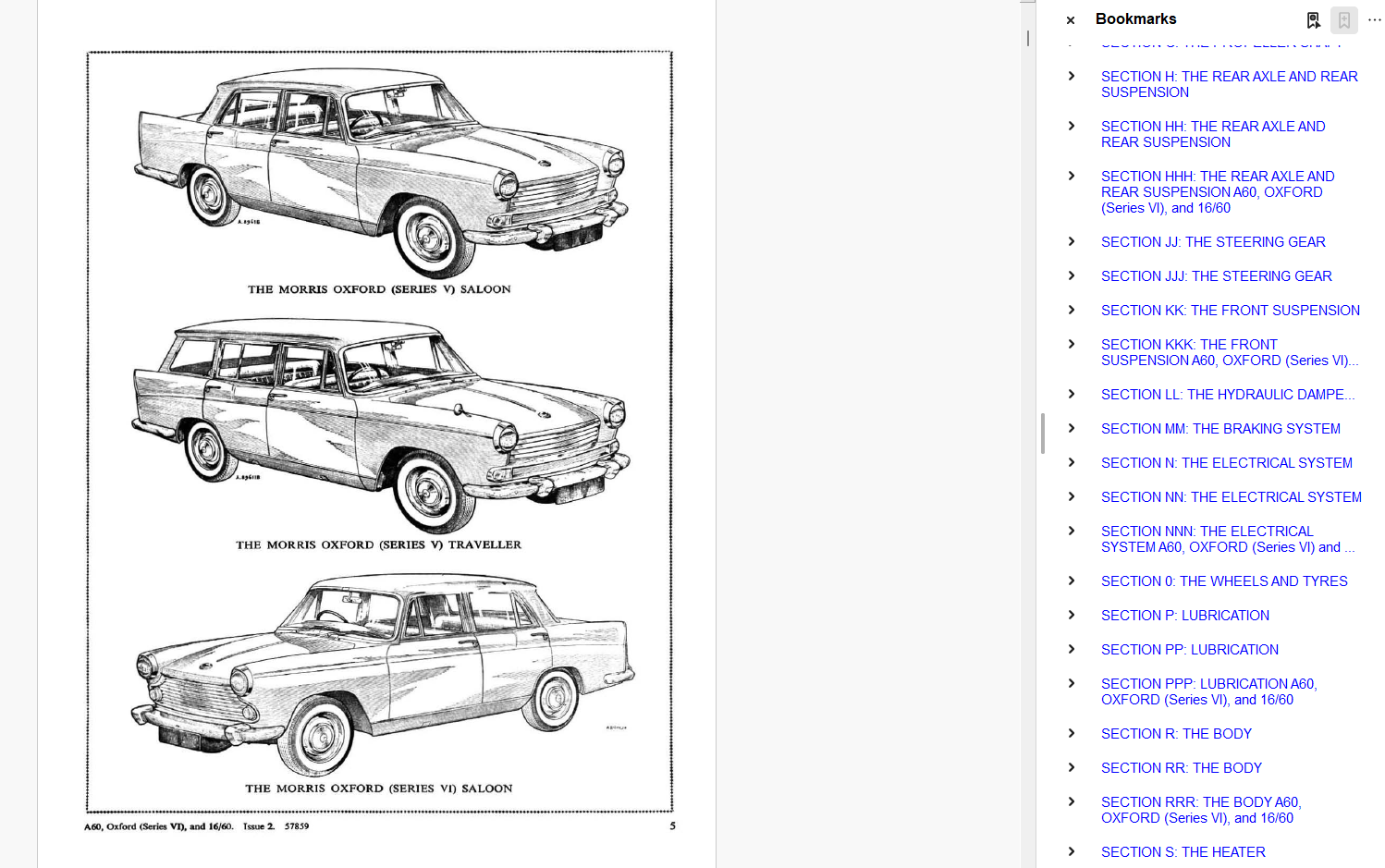
Task: Open SECTION NN: THE ELECTRICAL SYSTEM
Action: click(x=1232, y=497)
